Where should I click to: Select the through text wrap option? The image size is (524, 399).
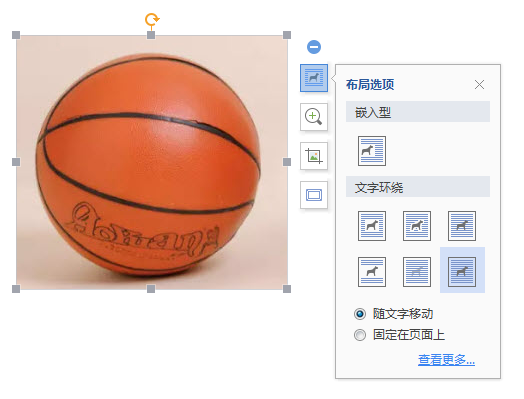[x=462, y=226]
